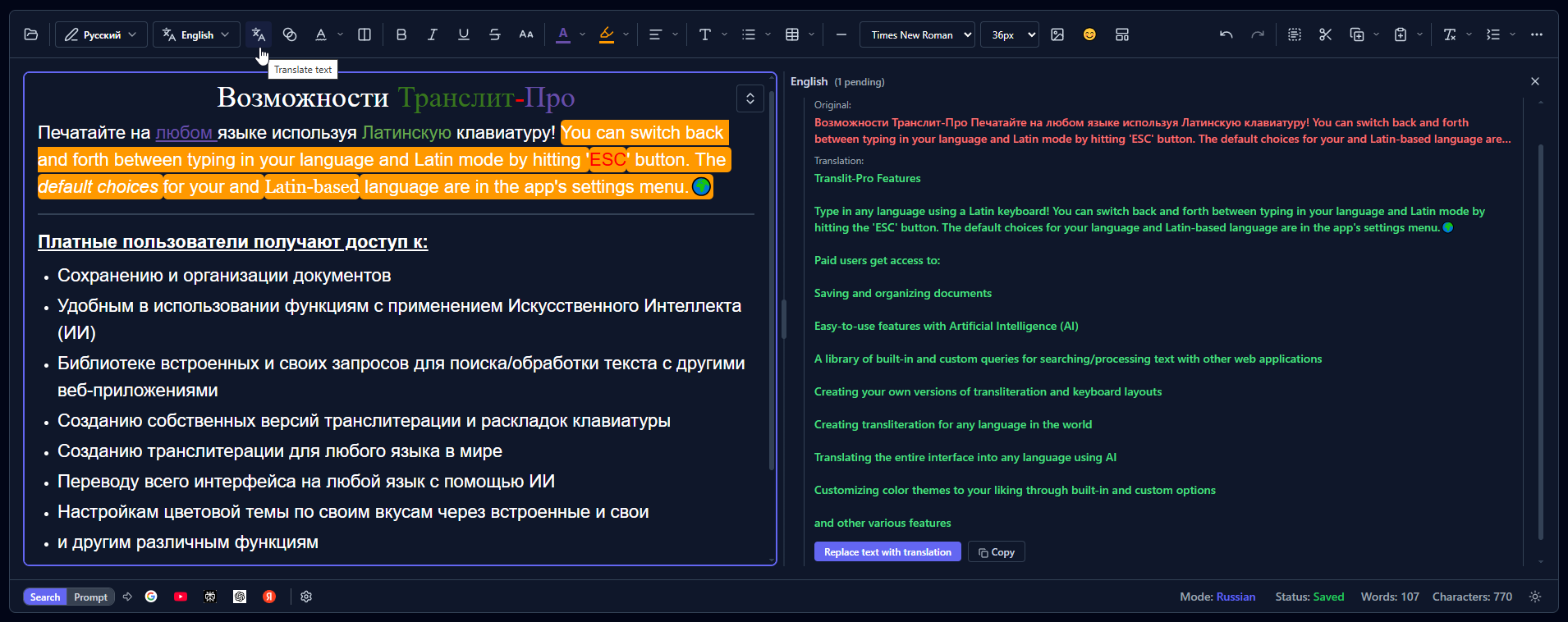Click the bulleted list icon
This screenshot has width=1568, height=622.
(748, 34)
